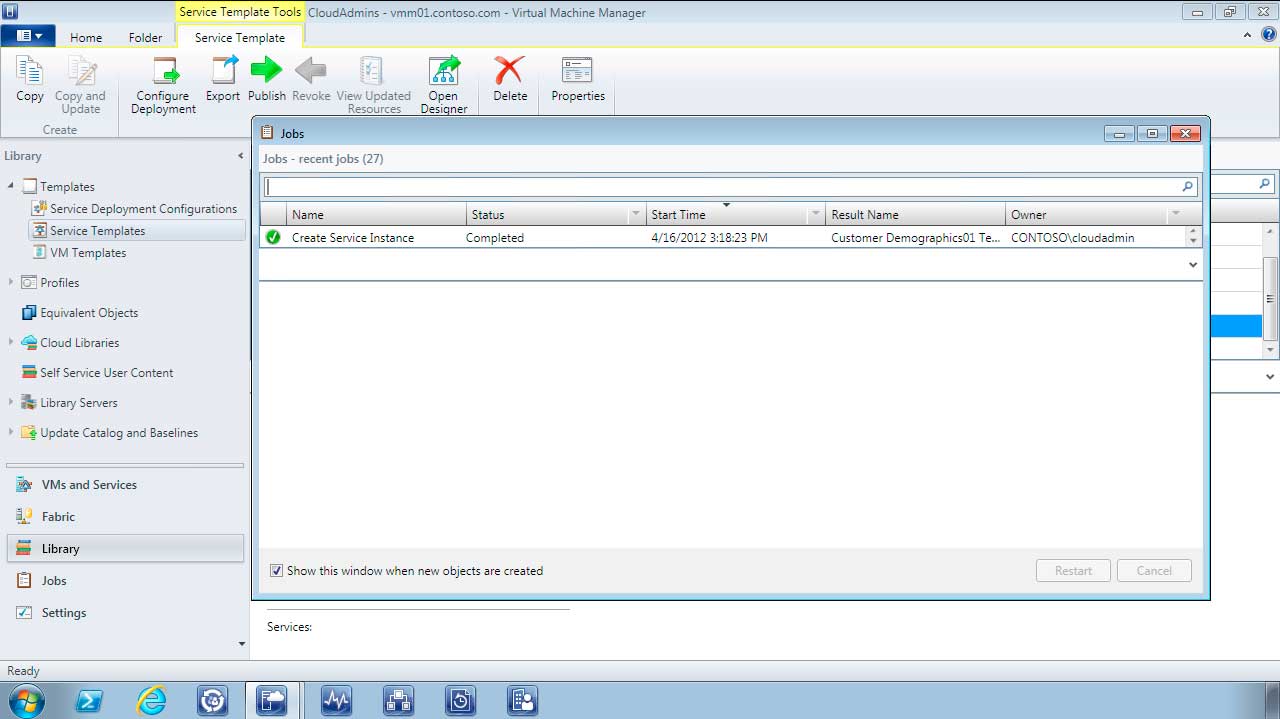Select Service Deployment Configurations in tree

point(144,209)
